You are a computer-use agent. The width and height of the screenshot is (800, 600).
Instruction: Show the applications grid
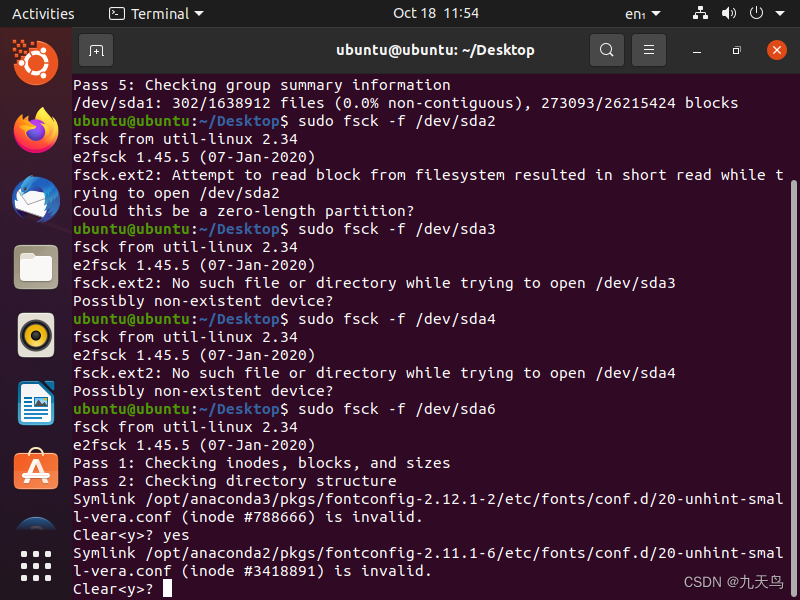coord(36,566)
